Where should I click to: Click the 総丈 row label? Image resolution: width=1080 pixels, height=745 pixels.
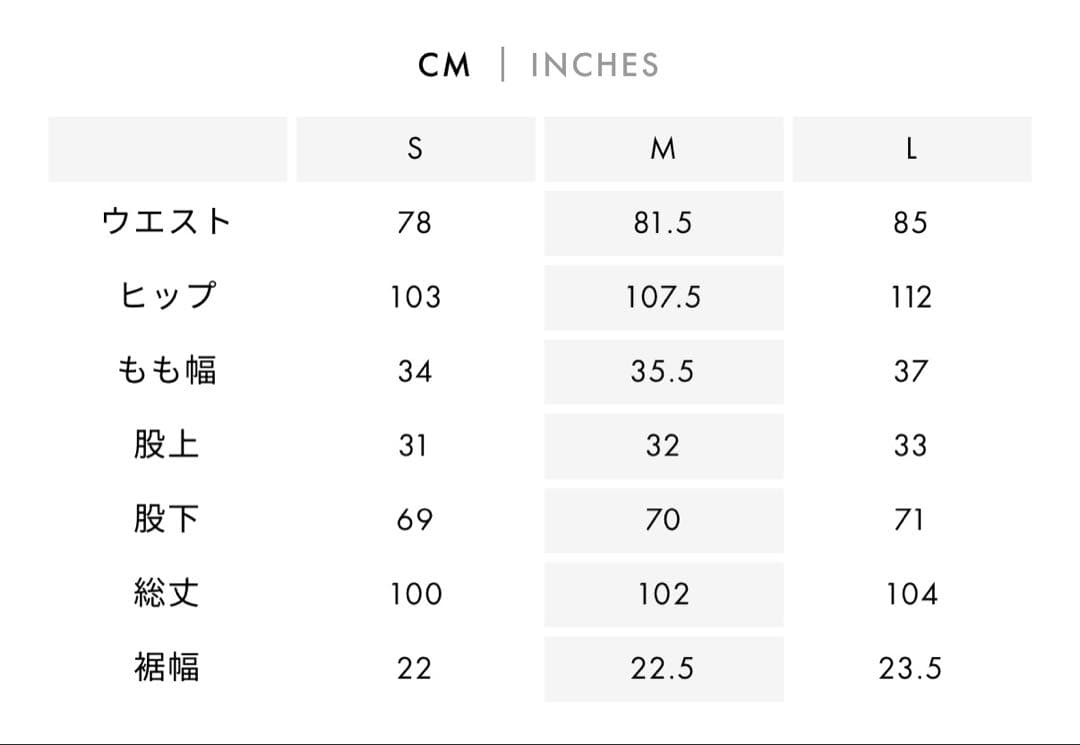click(x=167, y=593)
